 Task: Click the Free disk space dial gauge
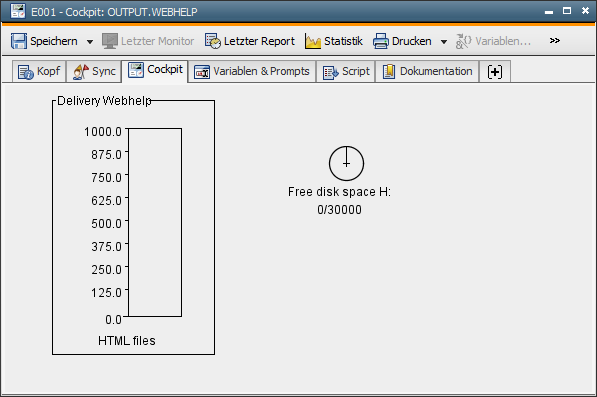(346, 163)
